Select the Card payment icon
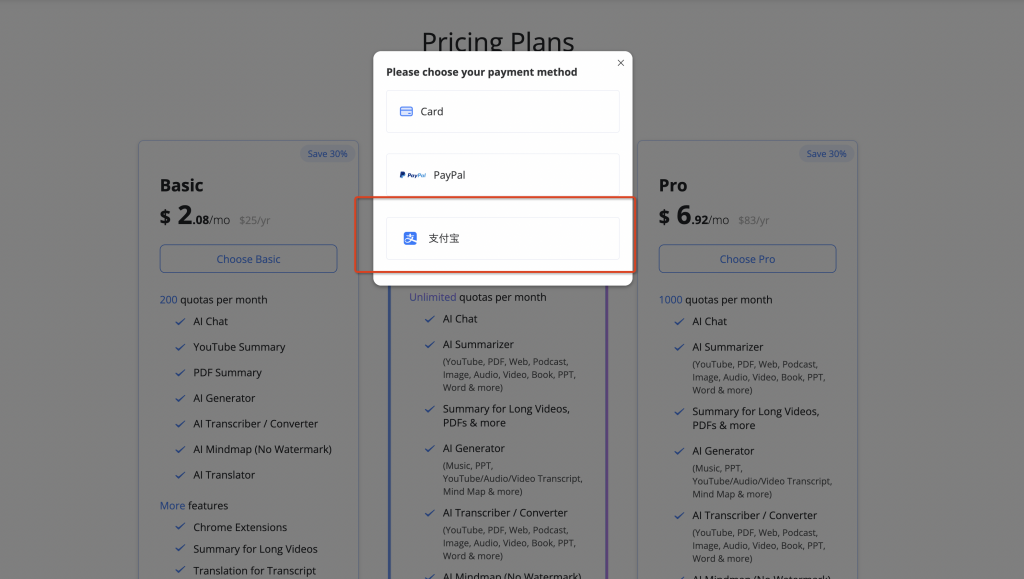This screenshot has height=579, width=1024. pos(406,112)
